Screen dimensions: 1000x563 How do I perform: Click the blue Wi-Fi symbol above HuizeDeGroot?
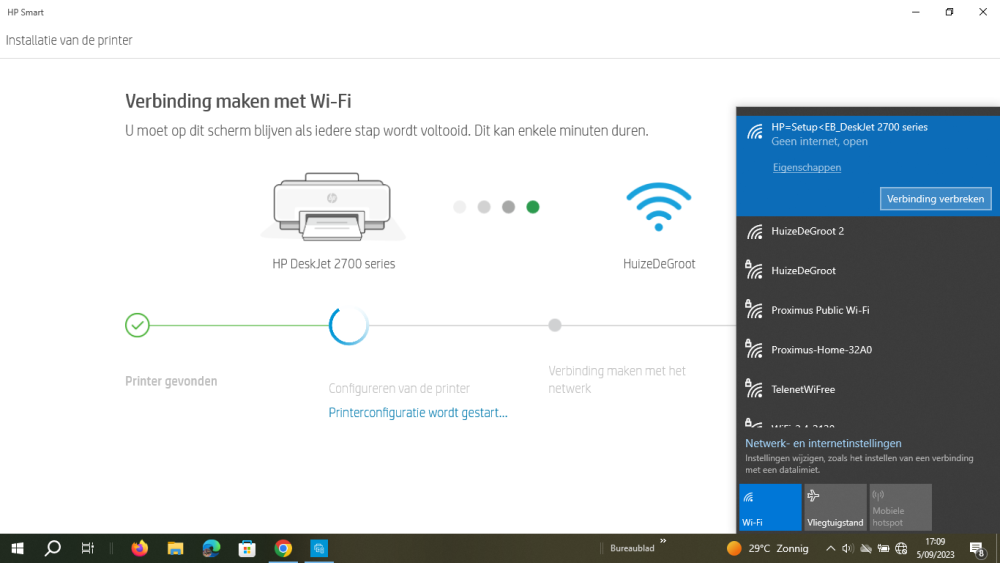[659, 207]
